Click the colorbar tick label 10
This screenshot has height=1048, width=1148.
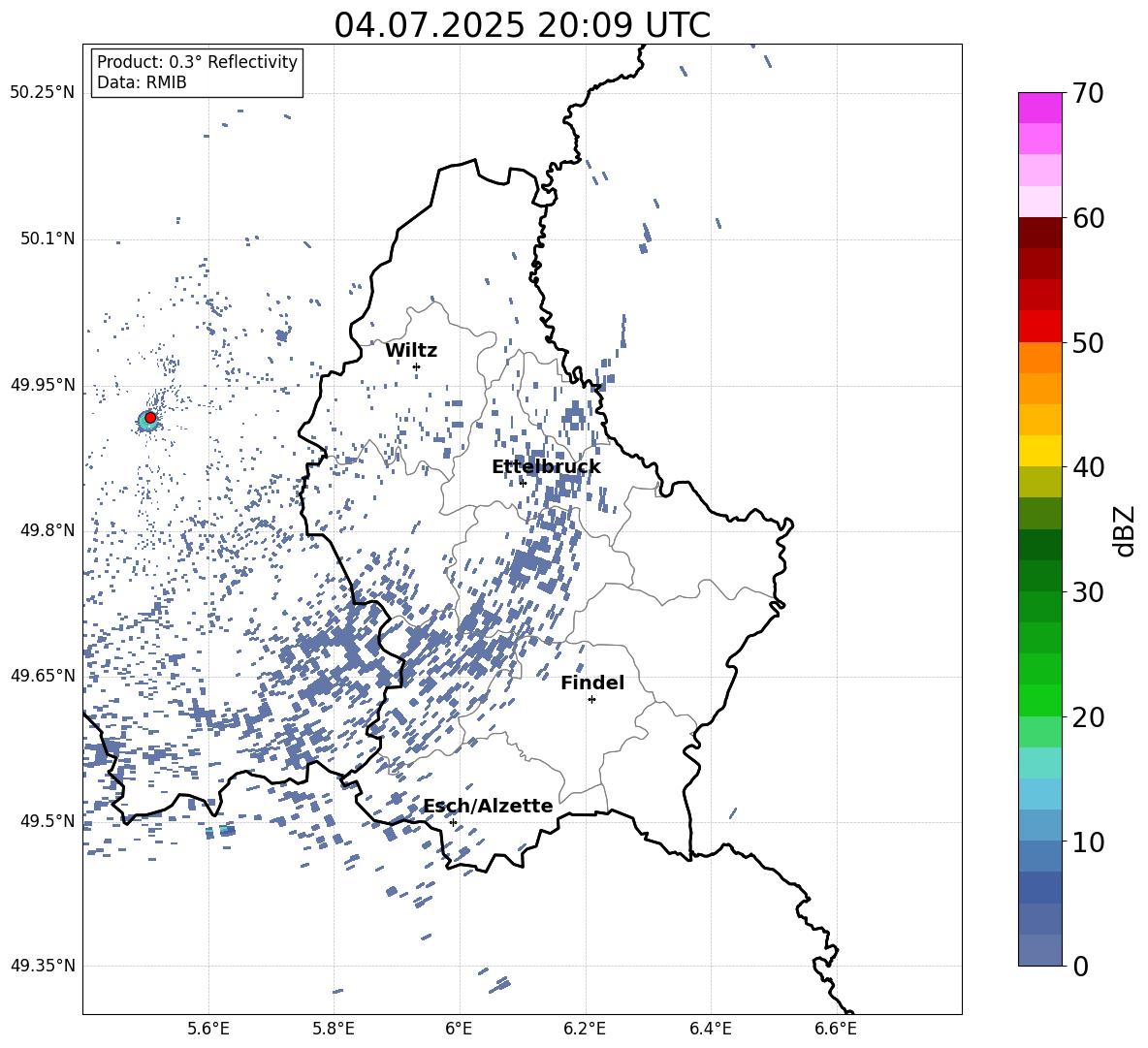coord(1088,842)
